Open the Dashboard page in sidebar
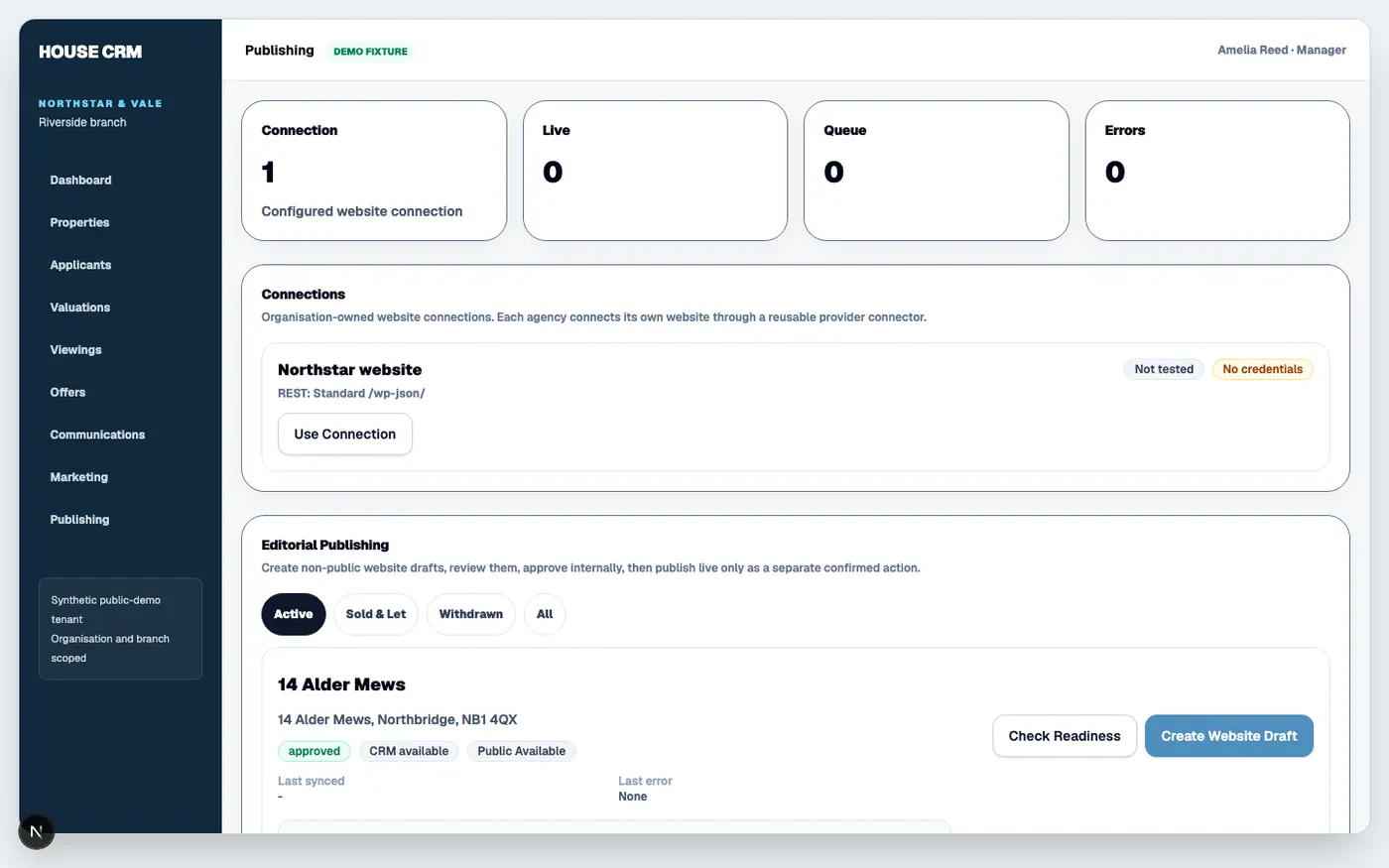Screen dimensions: 1389x868 (x=80, y=181)
